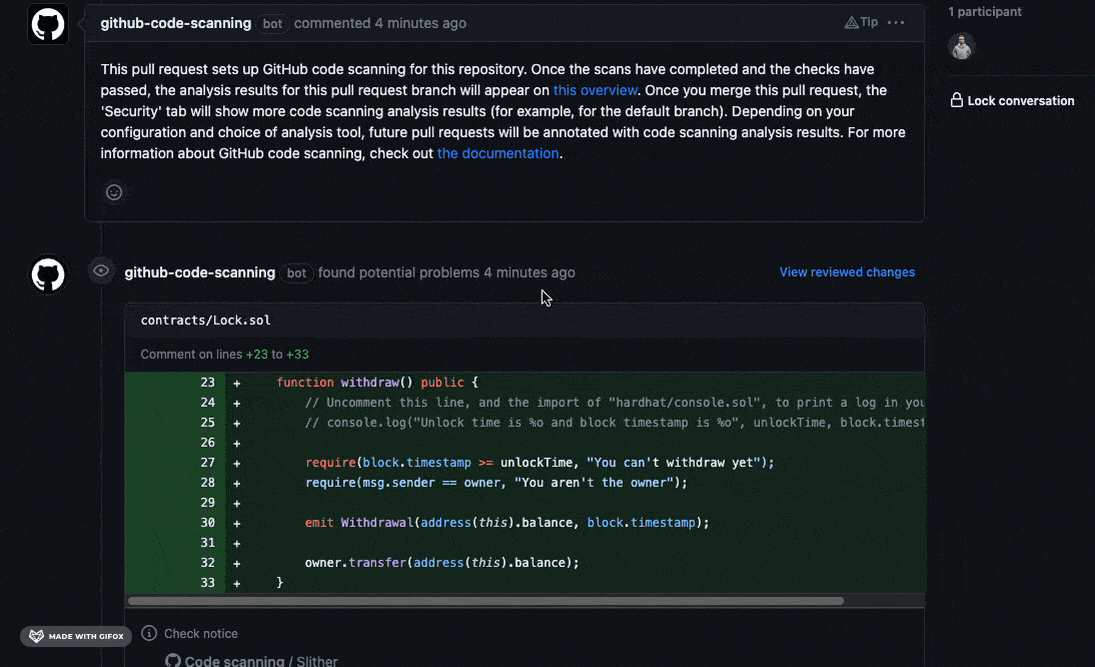
Task: Click the github-code-scanning avatar beside top comment
Action: pos(47,24)
